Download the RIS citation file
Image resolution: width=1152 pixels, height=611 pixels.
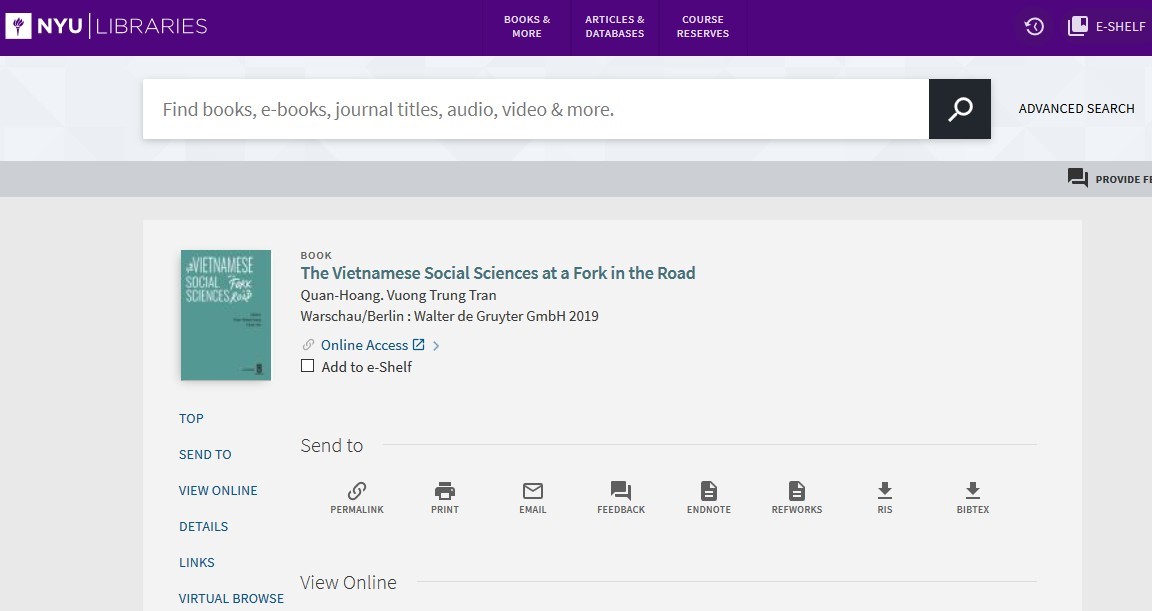point(884,497)
